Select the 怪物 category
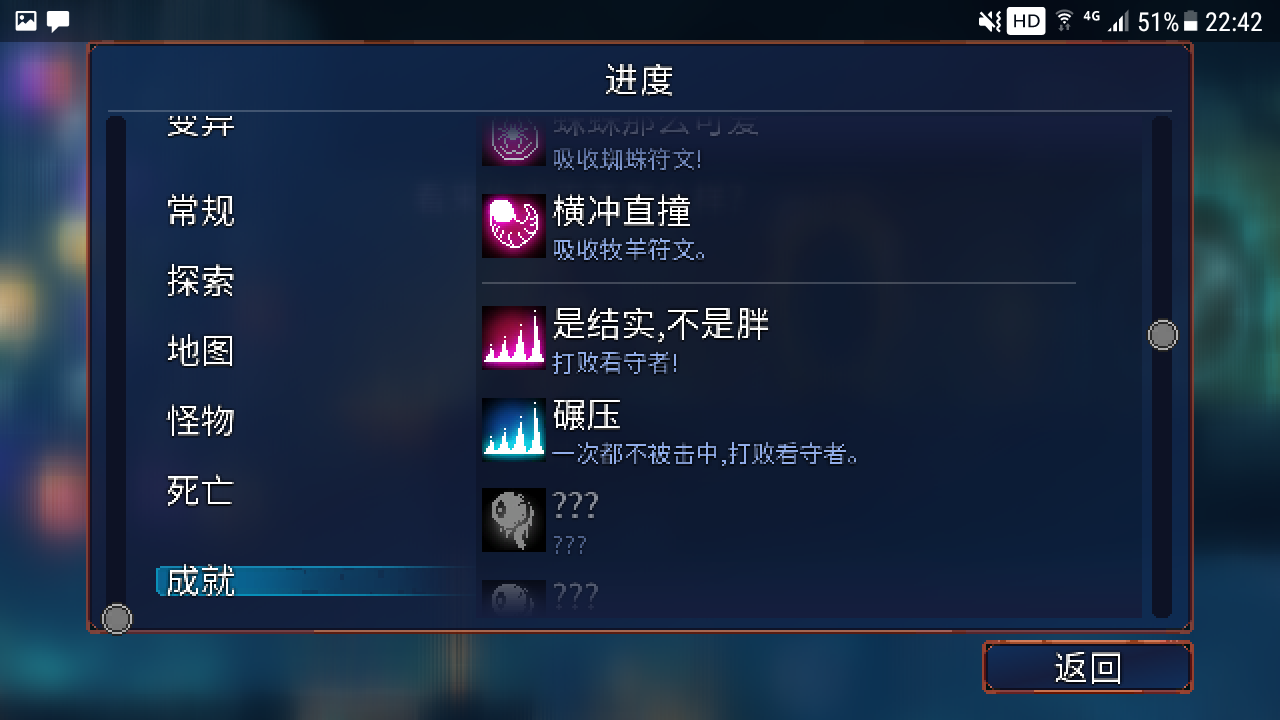 [200, 421]
